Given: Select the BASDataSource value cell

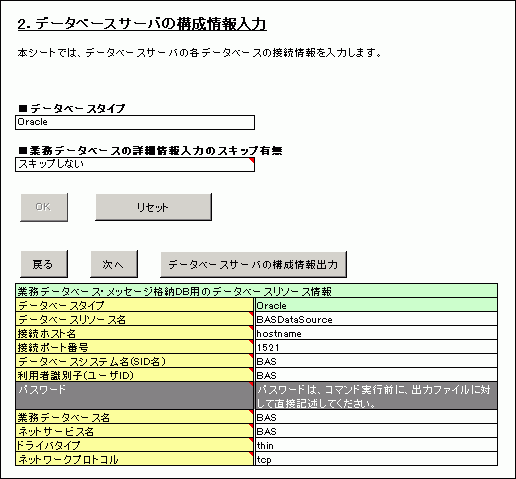Looking at the screenshot, I should point(376,319).
